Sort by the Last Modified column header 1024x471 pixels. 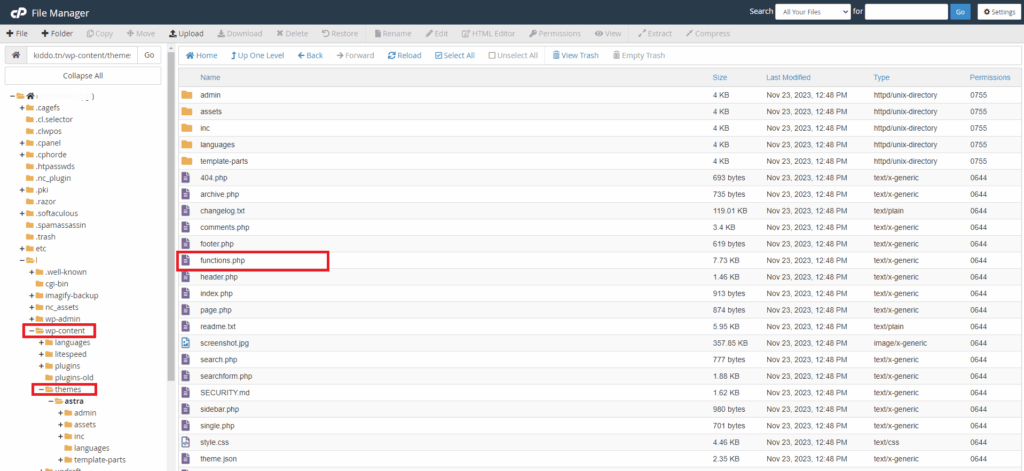click(788, 77)
